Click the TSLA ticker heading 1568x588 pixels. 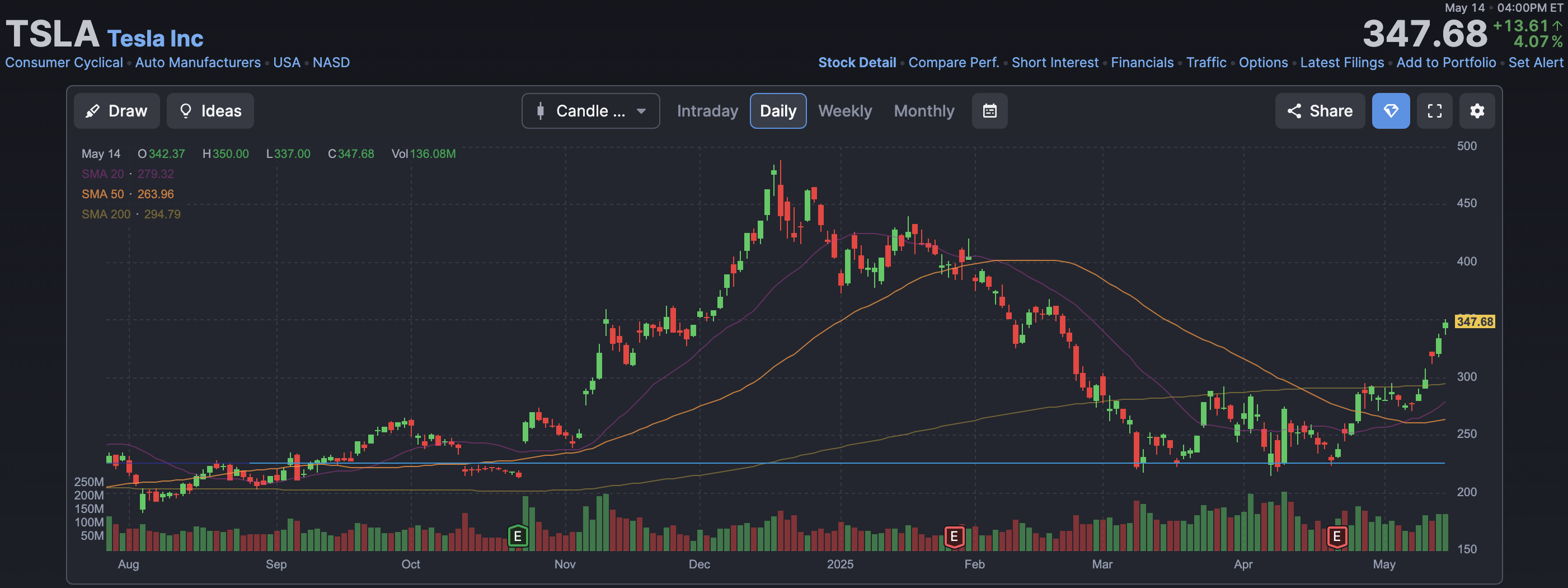tap(53, 34)
